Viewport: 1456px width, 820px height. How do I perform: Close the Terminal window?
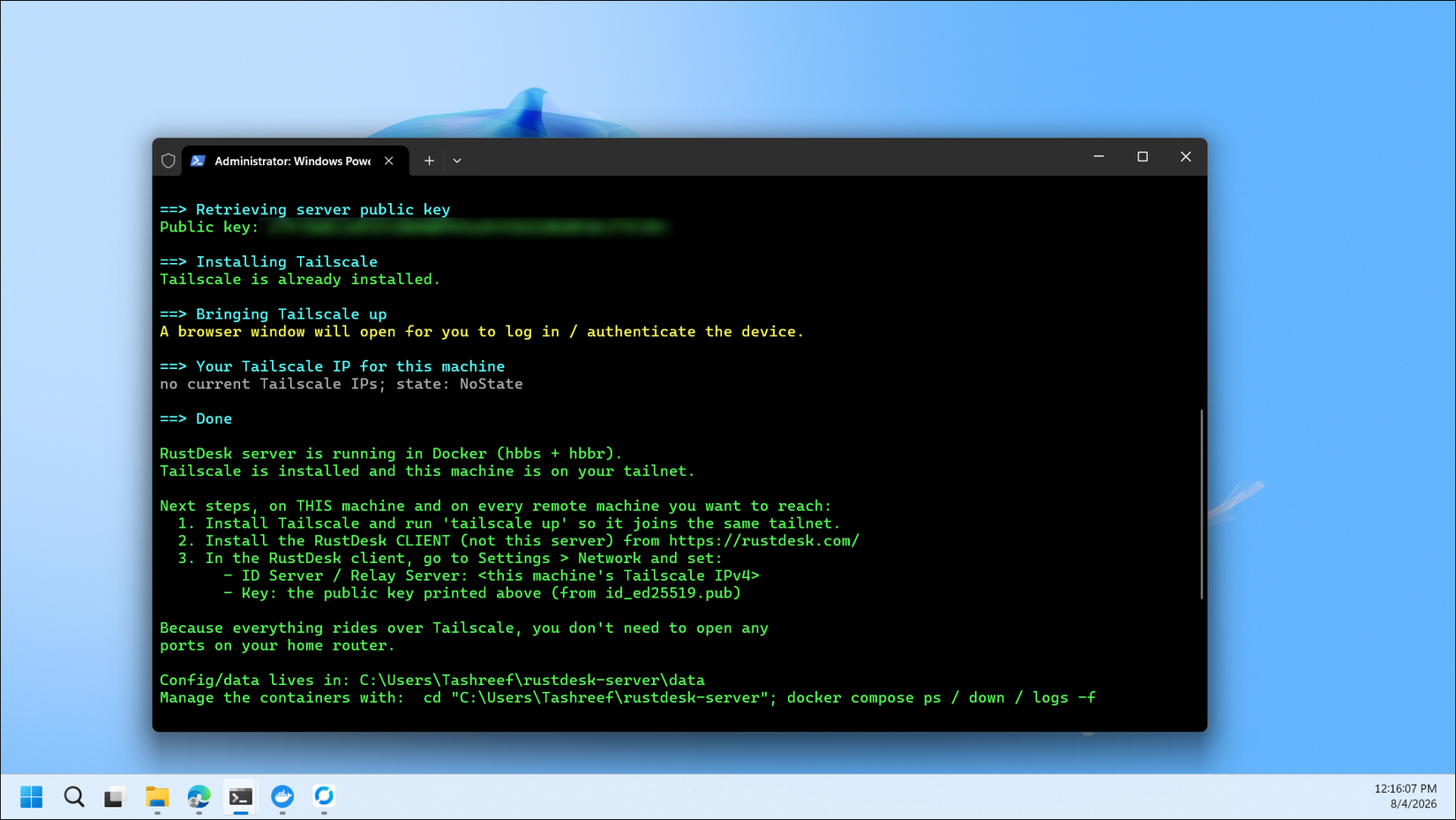point(1186,156)
